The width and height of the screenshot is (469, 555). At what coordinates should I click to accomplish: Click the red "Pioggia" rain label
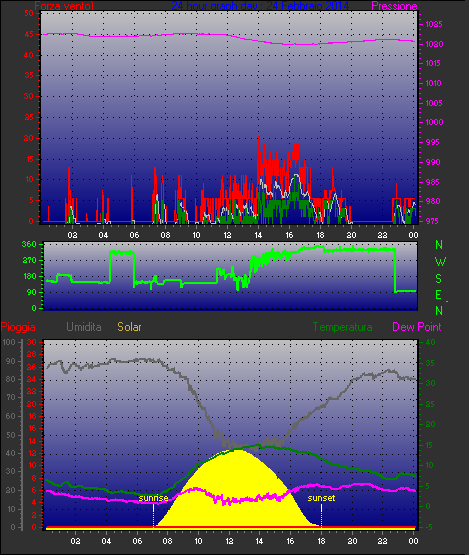[18, 327]
